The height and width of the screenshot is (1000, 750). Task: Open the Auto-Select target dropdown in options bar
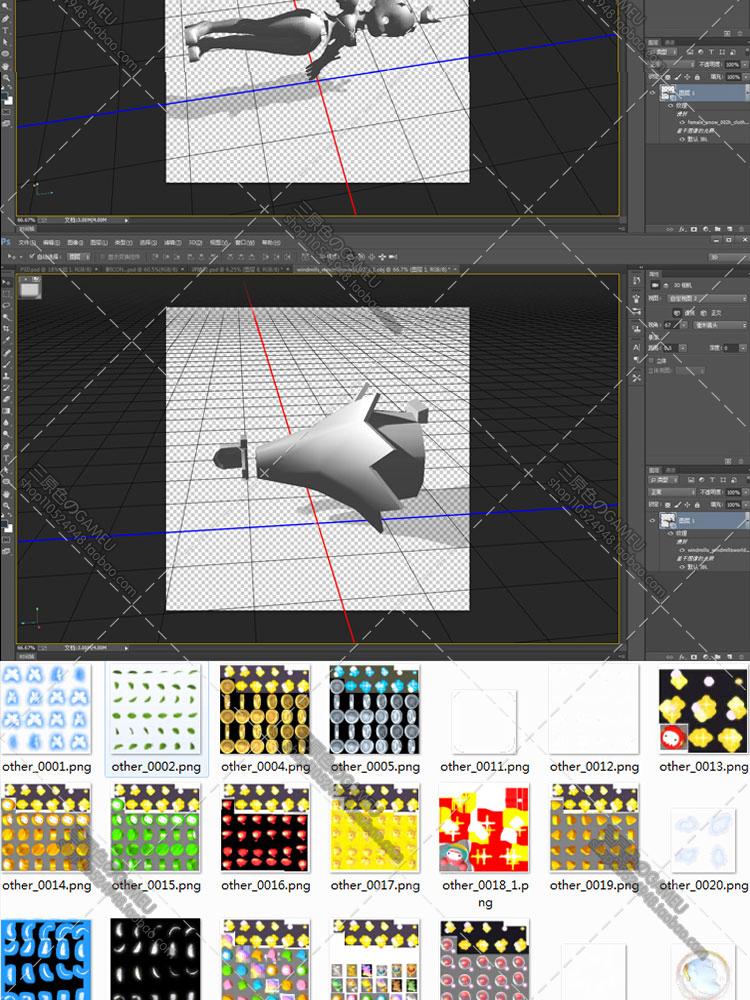[78, 256]
